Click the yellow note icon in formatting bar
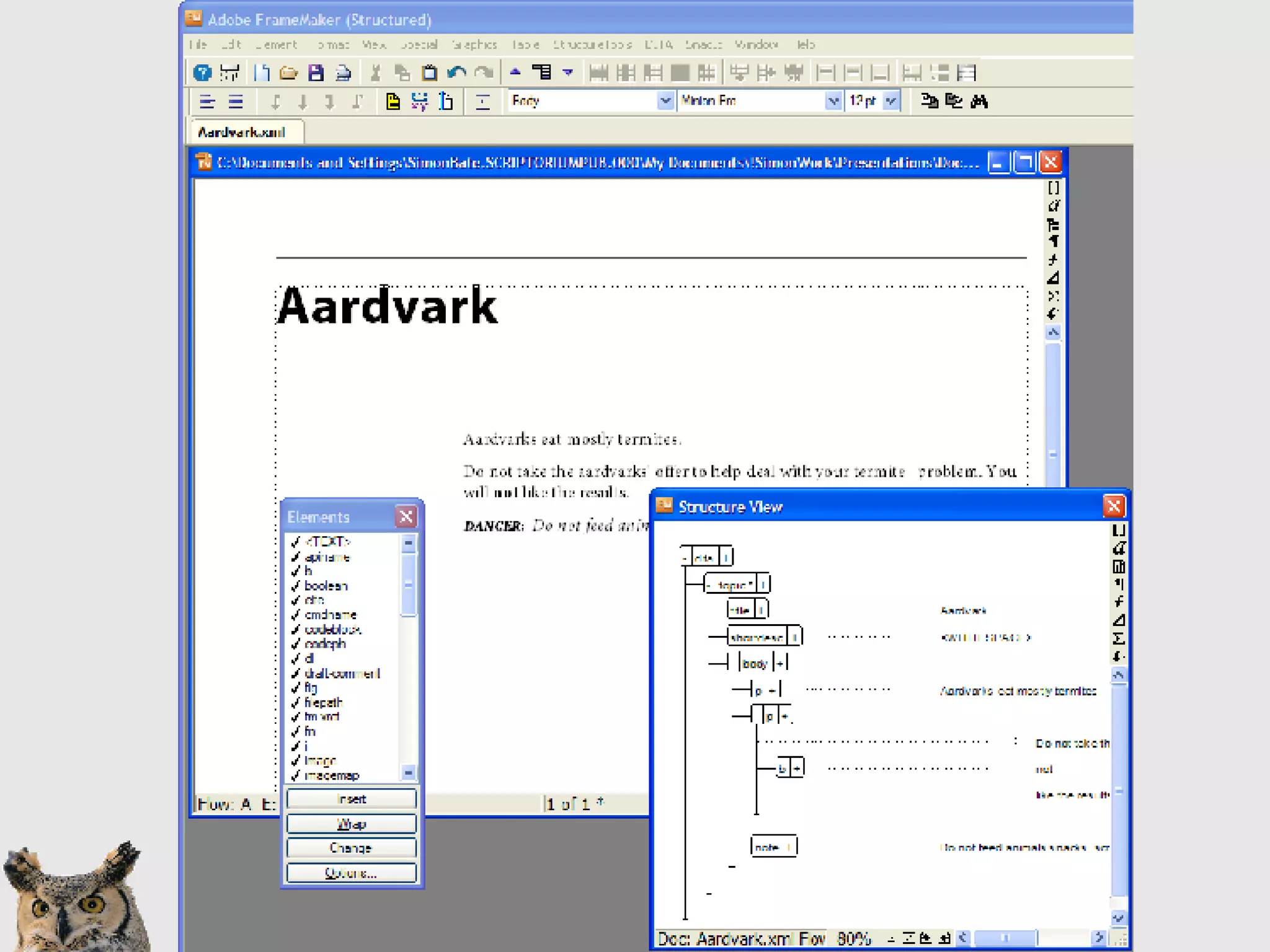Screen dimensions: 1270x952 pos(393,102)
